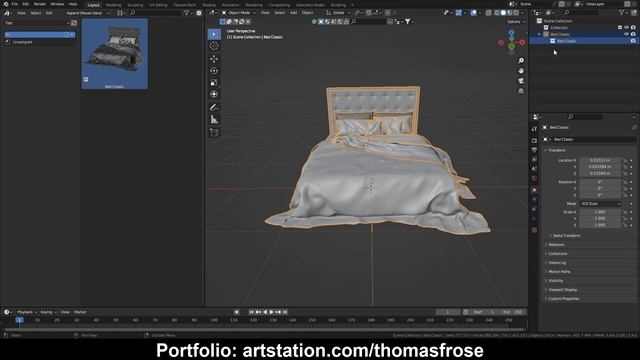This screenshot has height=360, width=640.
Task: Select the Cursor tool in viewport toolbar
Action: pos(214,46)
